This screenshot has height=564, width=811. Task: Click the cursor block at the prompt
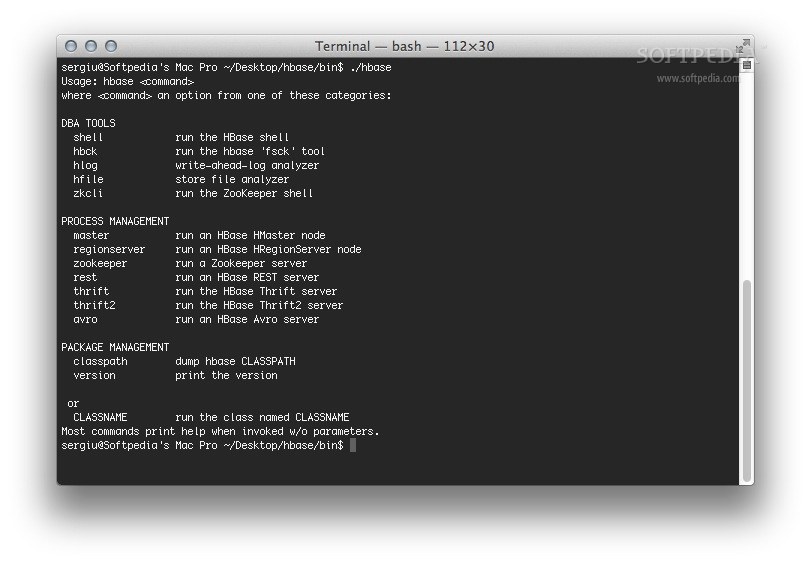(x=353, y=445)
